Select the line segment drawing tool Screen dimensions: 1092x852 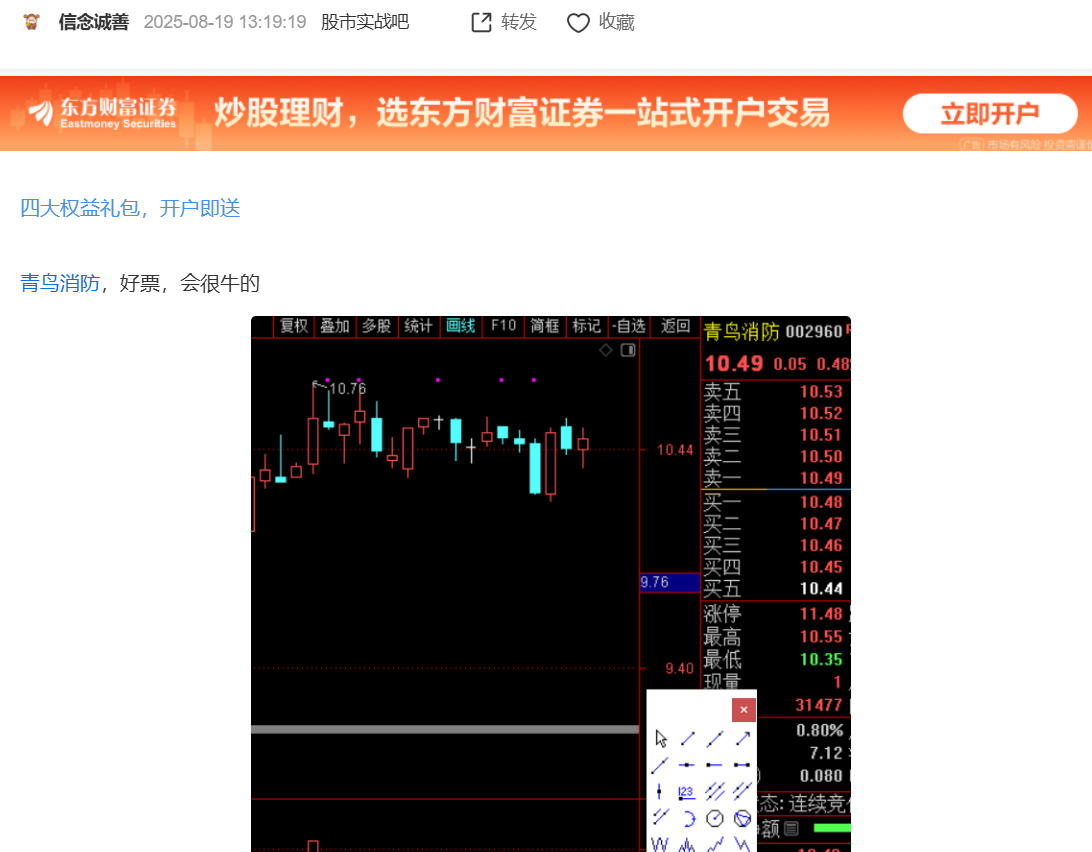pyautogui.click(x=688, y=738)
